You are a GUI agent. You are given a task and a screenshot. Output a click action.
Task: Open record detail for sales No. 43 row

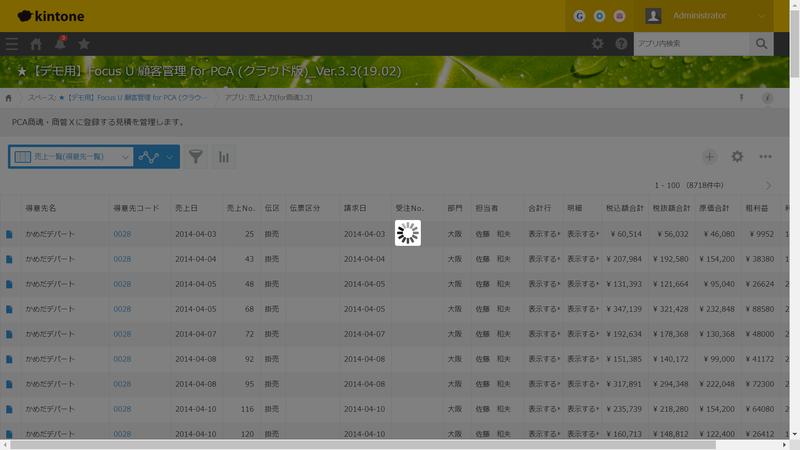pos(9,259)
